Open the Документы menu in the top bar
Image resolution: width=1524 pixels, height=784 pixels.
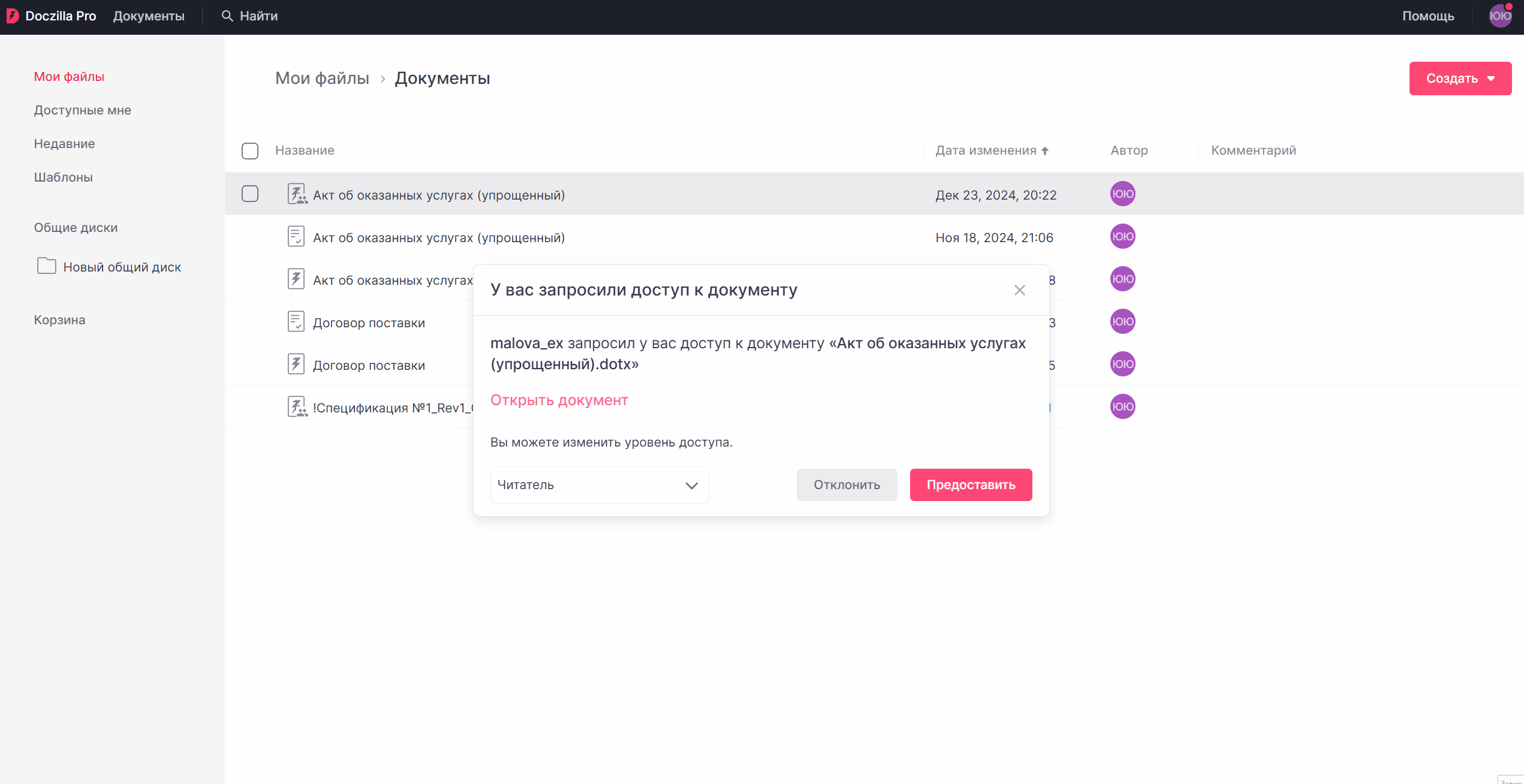click(149, 16)
